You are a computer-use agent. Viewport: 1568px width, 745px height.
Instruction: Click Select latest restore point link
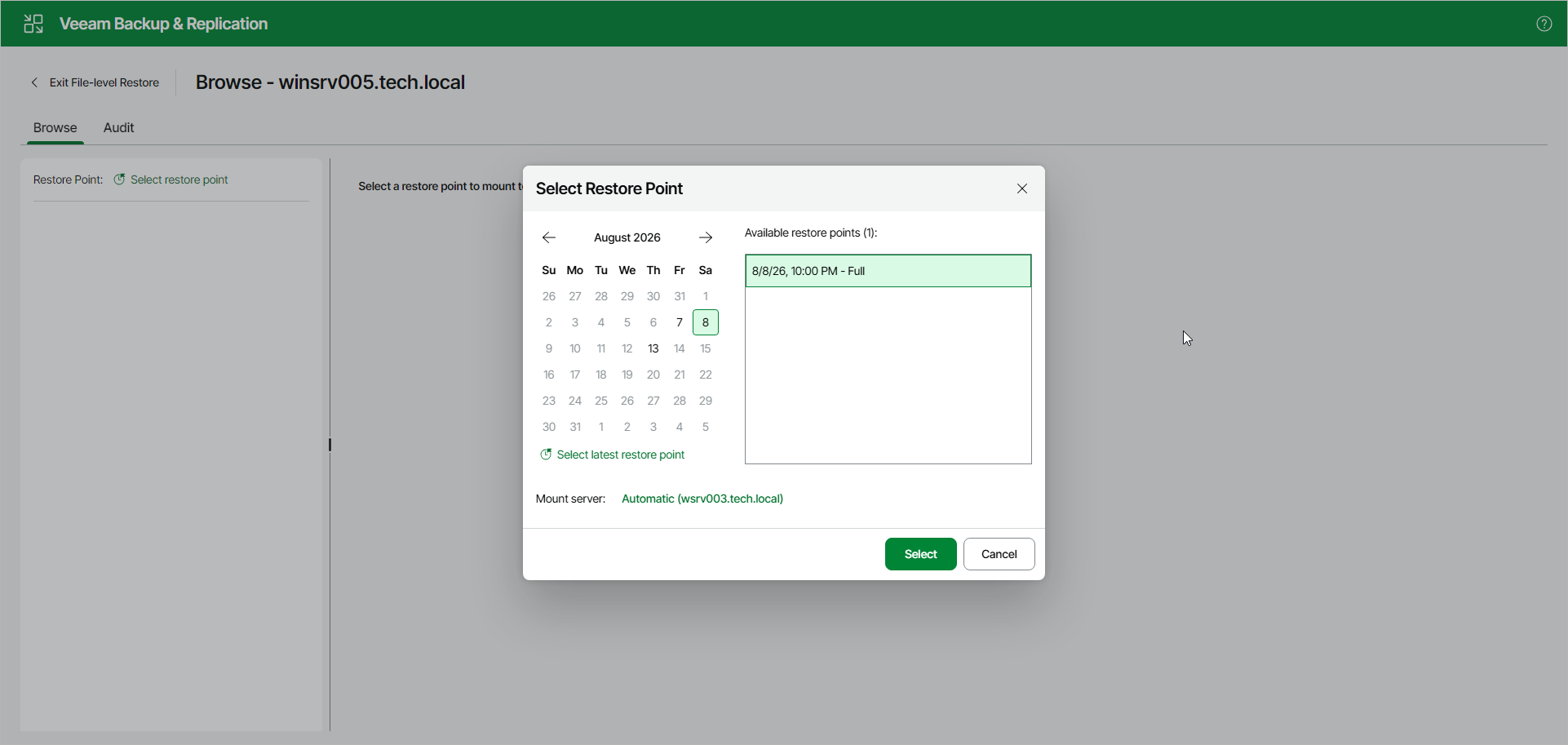[621, 455]
